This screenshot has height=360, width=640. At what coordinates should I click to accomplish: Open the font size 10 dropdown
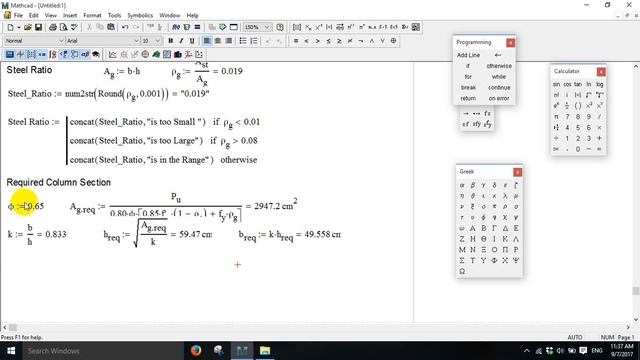[158, 41]
